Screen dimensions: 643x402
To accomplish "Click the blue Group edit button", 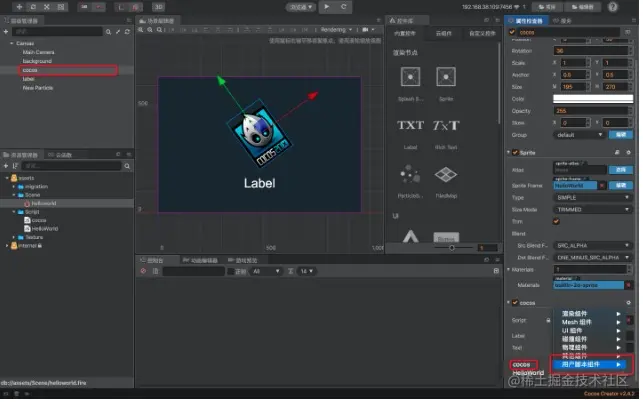I will [x=620, y=135].
